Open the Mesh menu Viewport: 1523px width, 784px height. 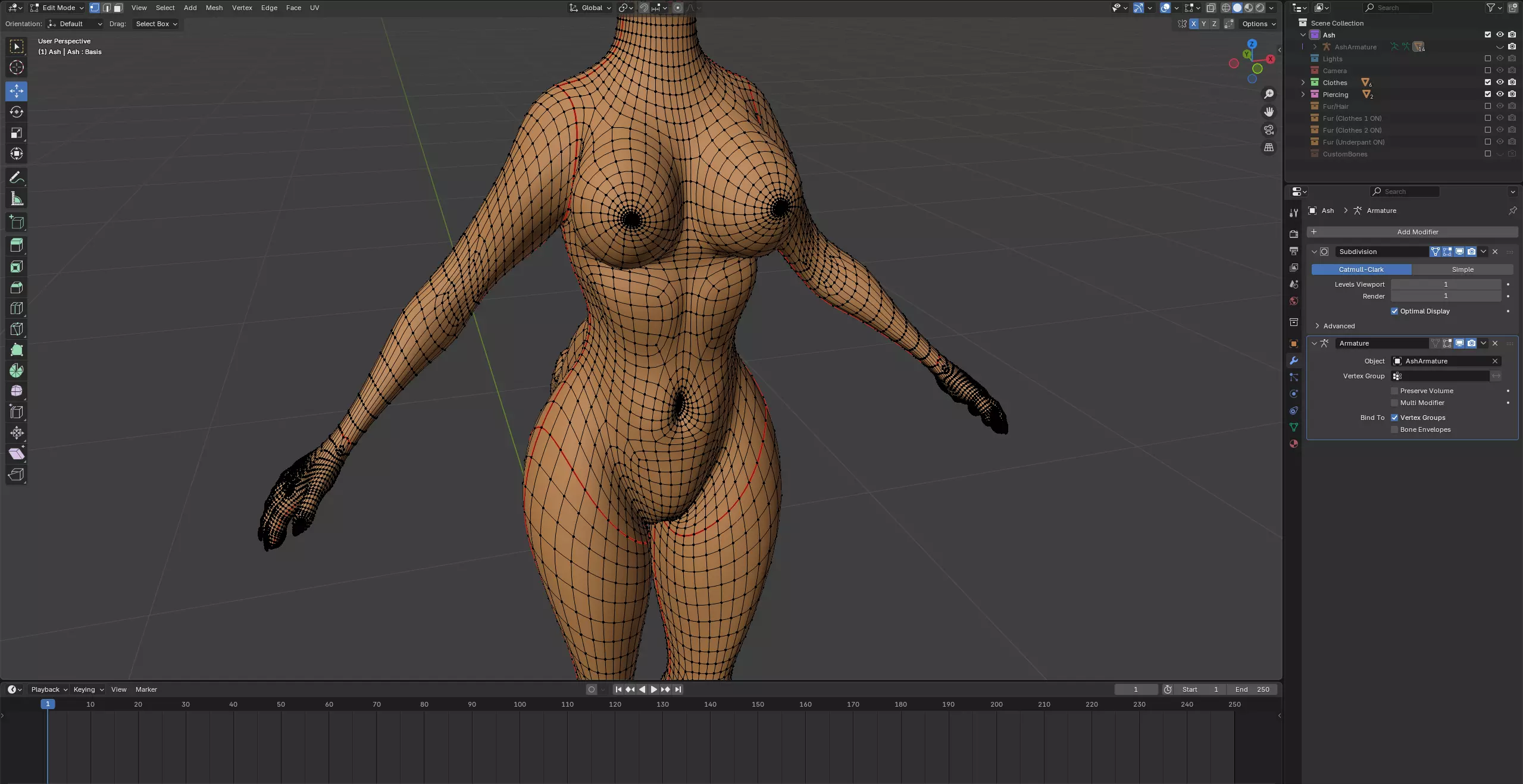pyautogui.click(x=214, y=8)
